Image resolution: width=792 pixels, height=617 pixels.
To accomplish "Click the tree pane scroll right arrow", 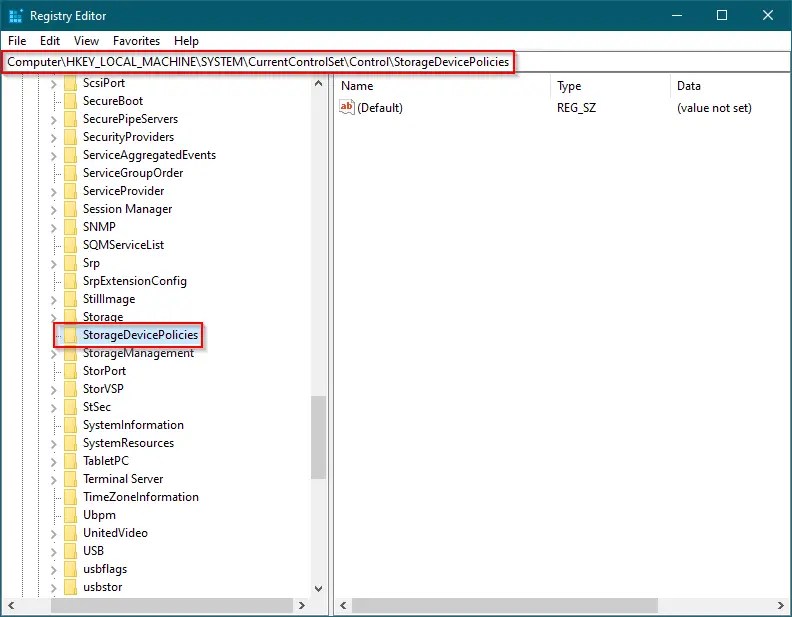I will 302,605.
